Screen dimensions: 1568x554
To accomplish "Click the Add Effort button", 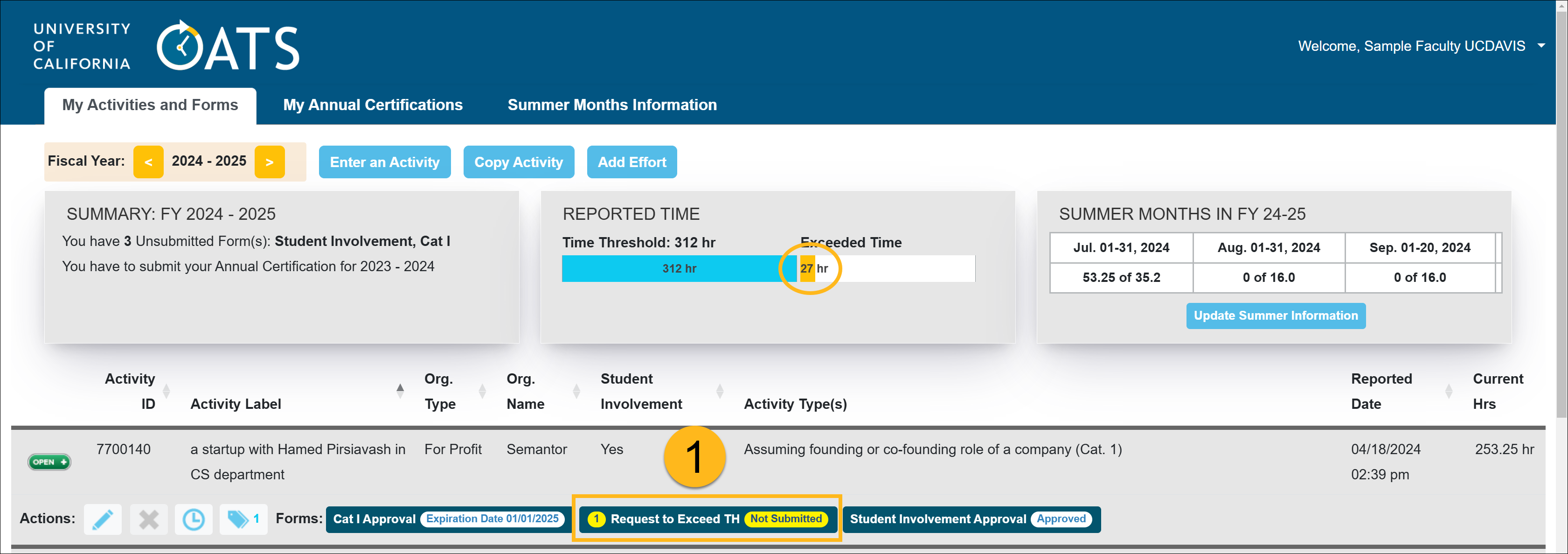I will (x=632, y=162).
